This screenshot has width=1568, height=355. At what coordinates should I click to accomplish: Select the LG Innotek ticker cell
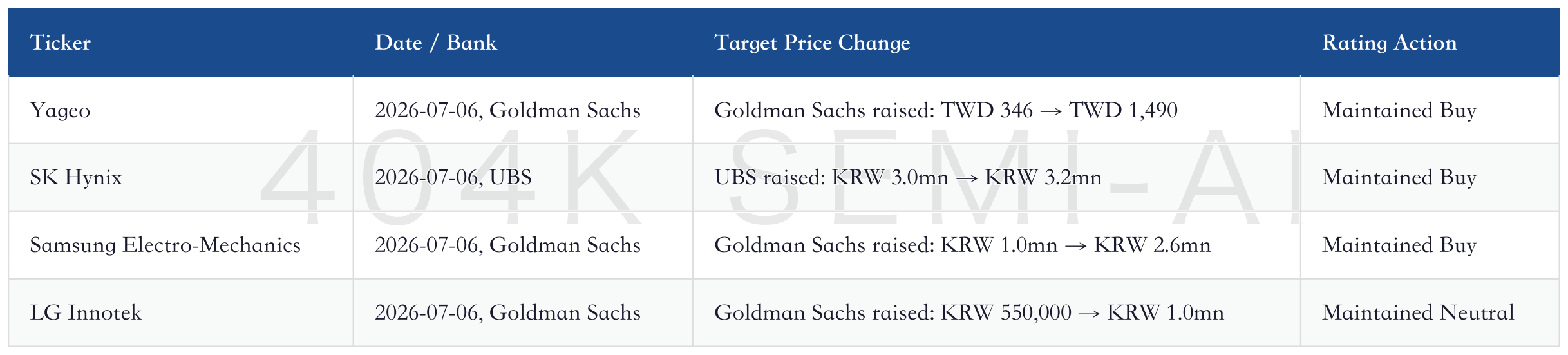(180, 313)
